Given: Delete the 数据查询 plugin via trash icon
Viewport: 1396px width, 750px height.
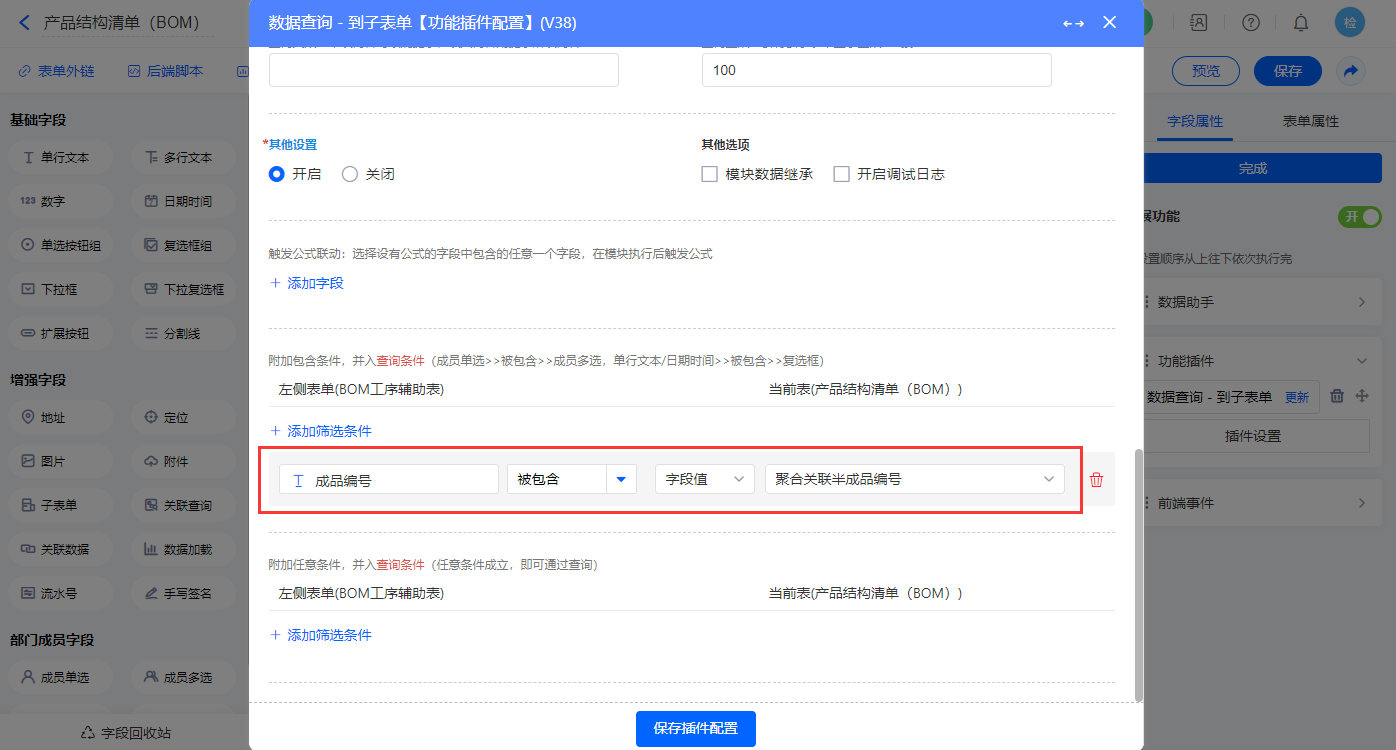Looking at the screenshot, I should click(1337, 396).
